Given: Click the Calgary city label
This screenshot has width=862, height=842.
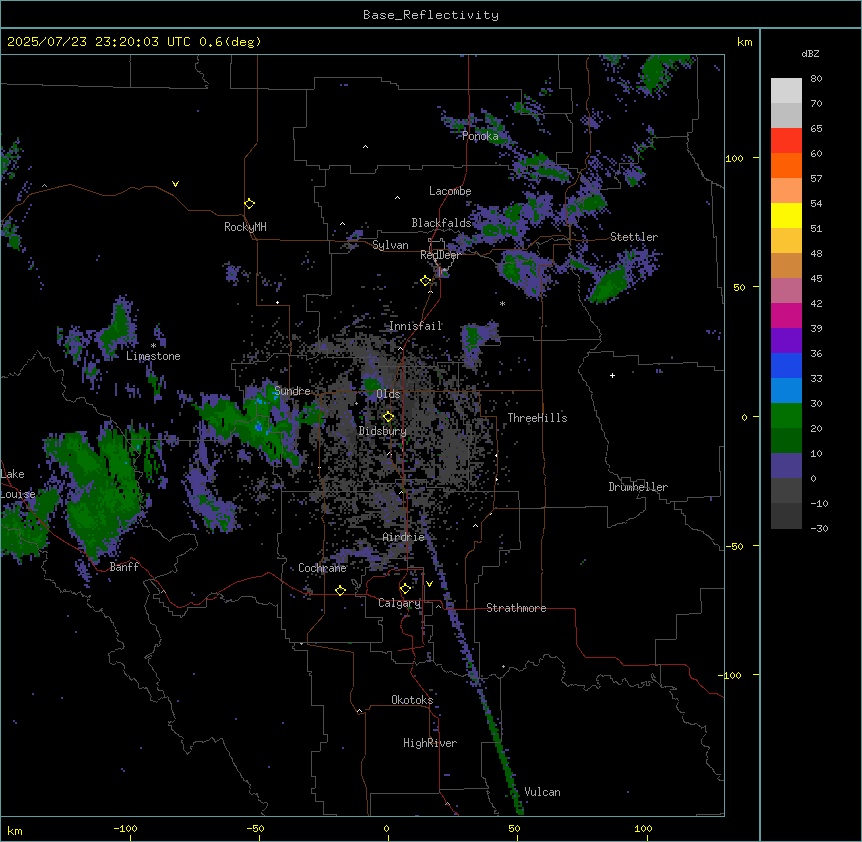Looking at the screenshot, I should coord(399,603).
